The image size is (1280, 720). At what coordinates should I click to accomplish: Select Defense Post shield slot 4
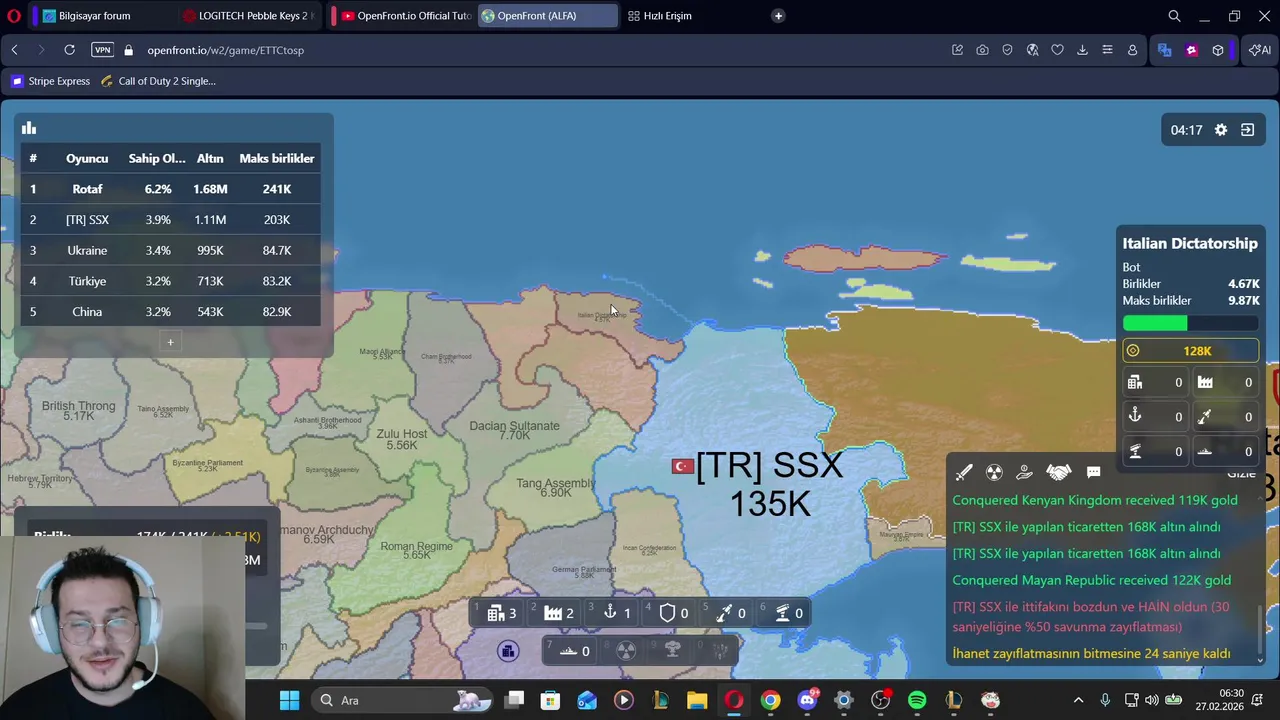pyautogui.click(x=672, y=613)
